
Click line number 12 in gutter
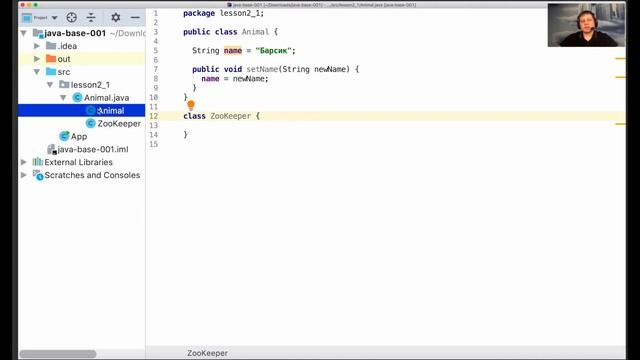pos(153,116)
